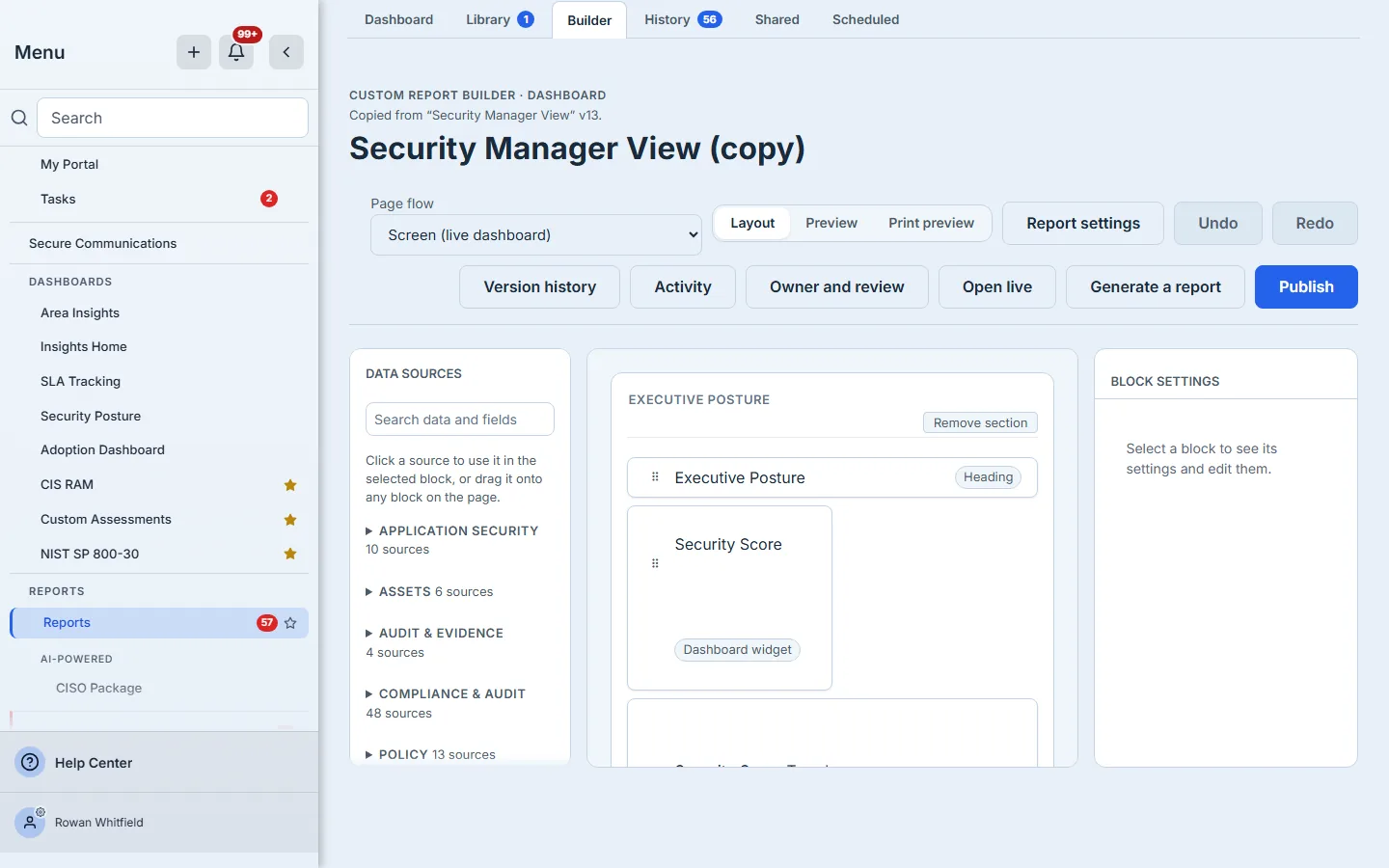Open the SLA Tracking dashboard
The width and height of the screenshot is (1389, 868).
pos(159,381)
